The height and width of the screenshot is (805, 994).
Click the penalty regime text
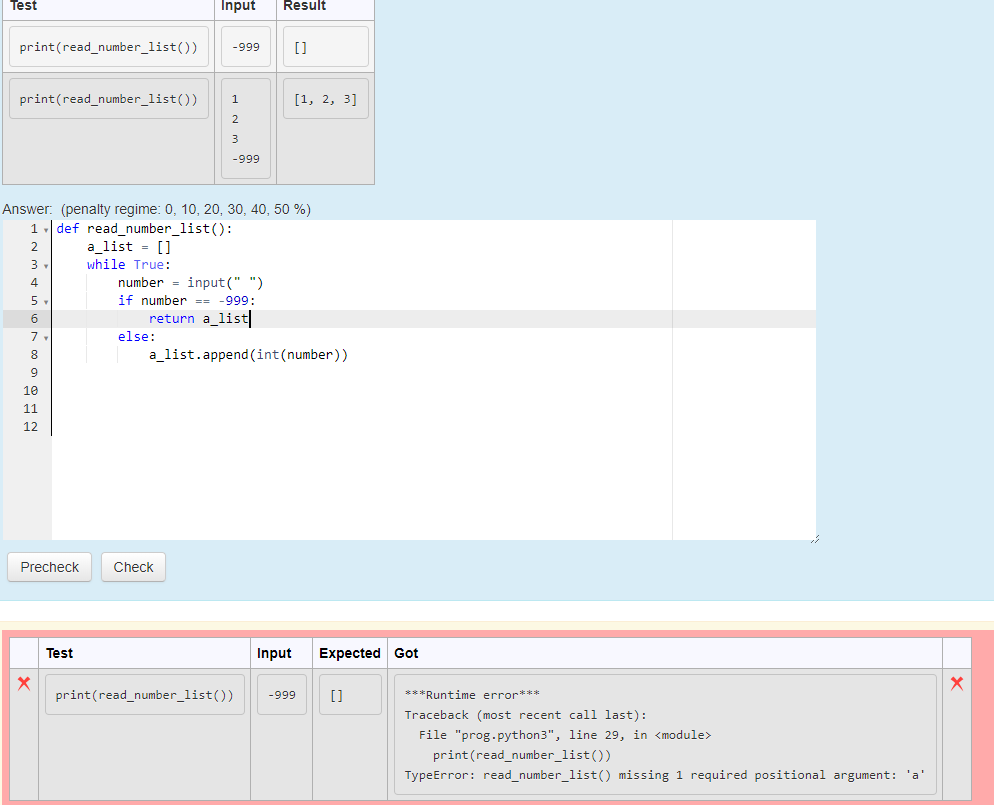click(186, 209)
